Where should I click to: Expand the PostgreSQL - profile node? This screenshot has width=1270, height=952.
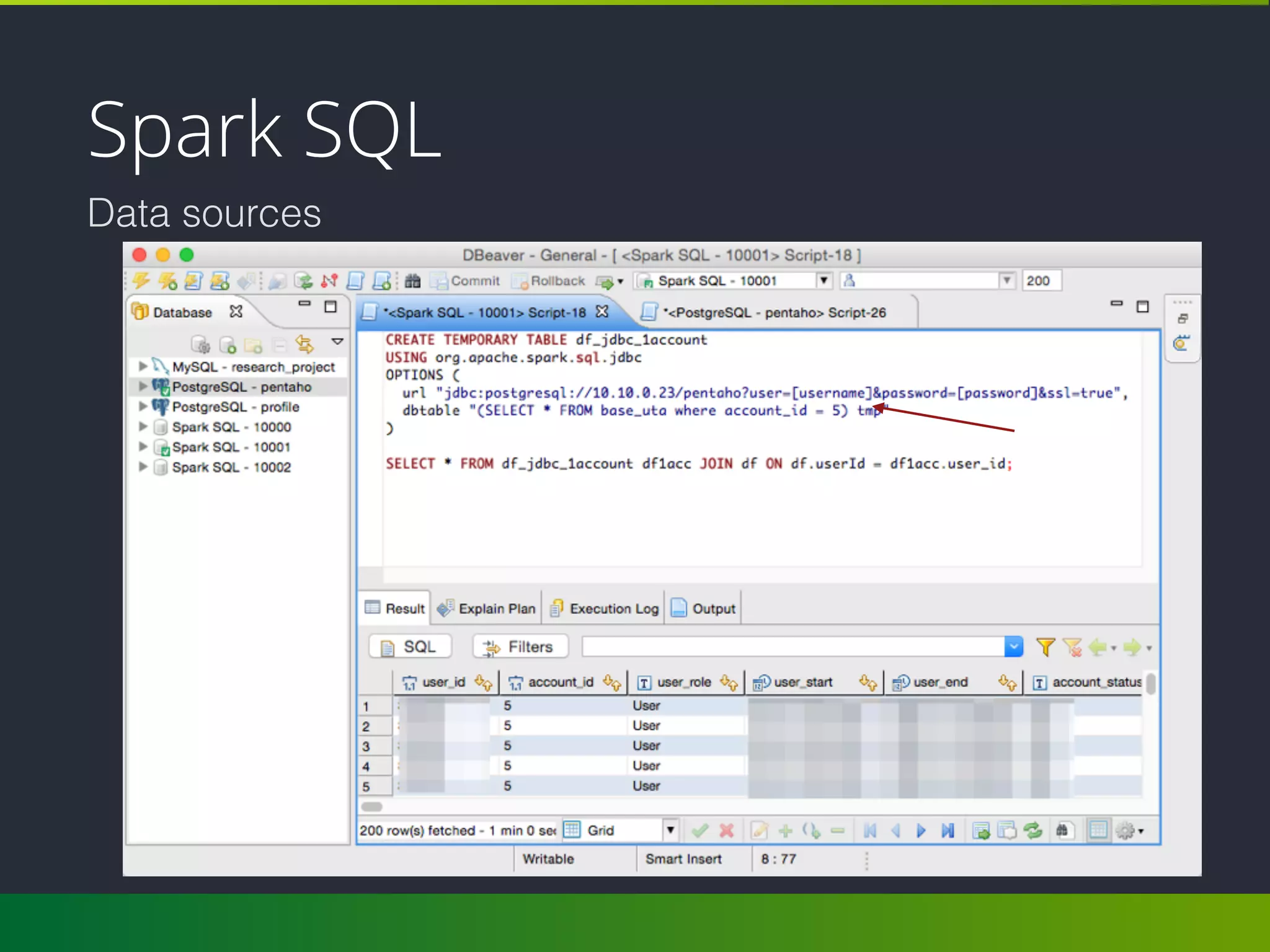click(143, 407)
